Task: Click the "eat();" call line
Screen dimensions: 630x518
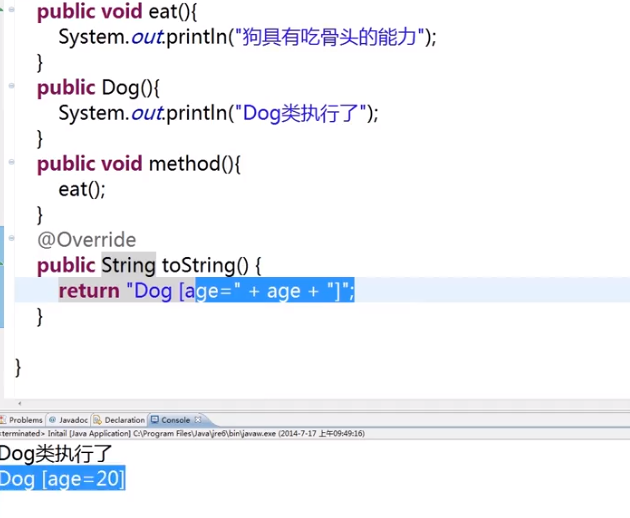Action: 82,189
